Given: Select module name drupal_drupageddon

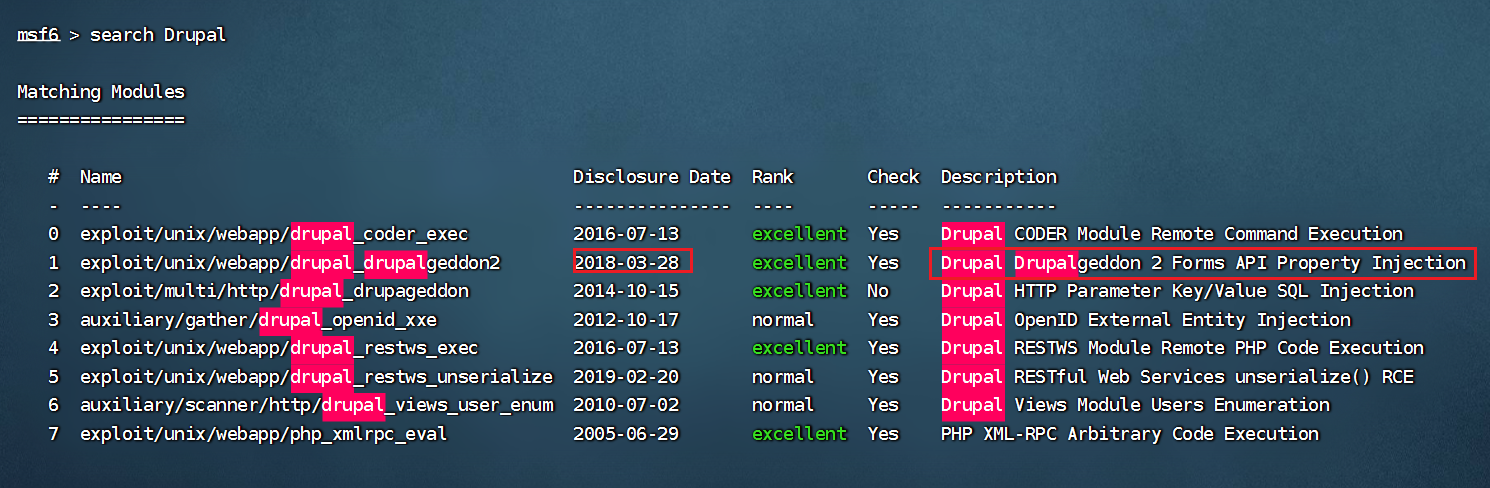Looking at the screenshot, I should pos(274,291).
